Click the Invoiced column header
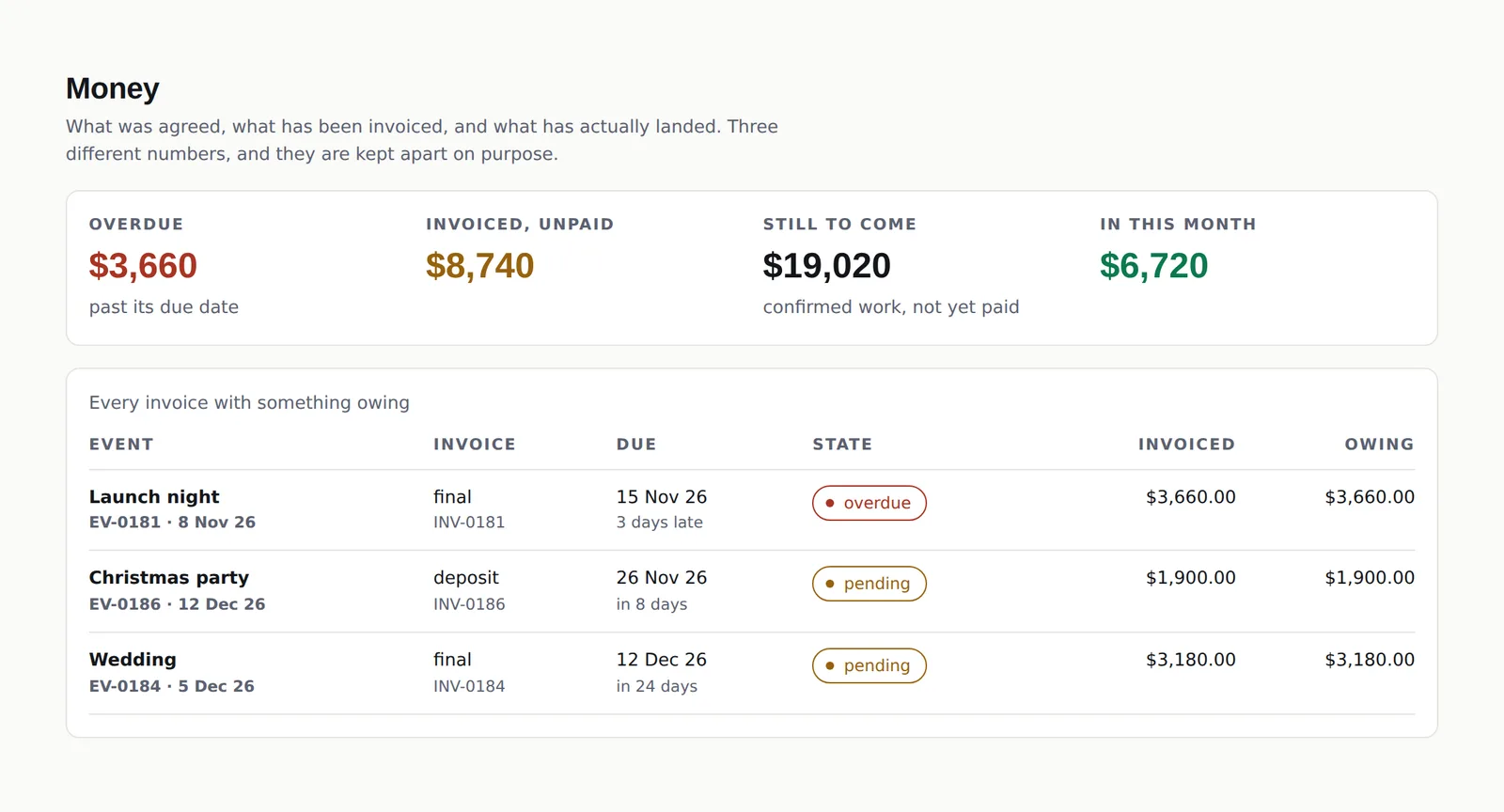The height and width of the screenshot is (812, 1504). pyautogui.click(x=1186, y=445)
